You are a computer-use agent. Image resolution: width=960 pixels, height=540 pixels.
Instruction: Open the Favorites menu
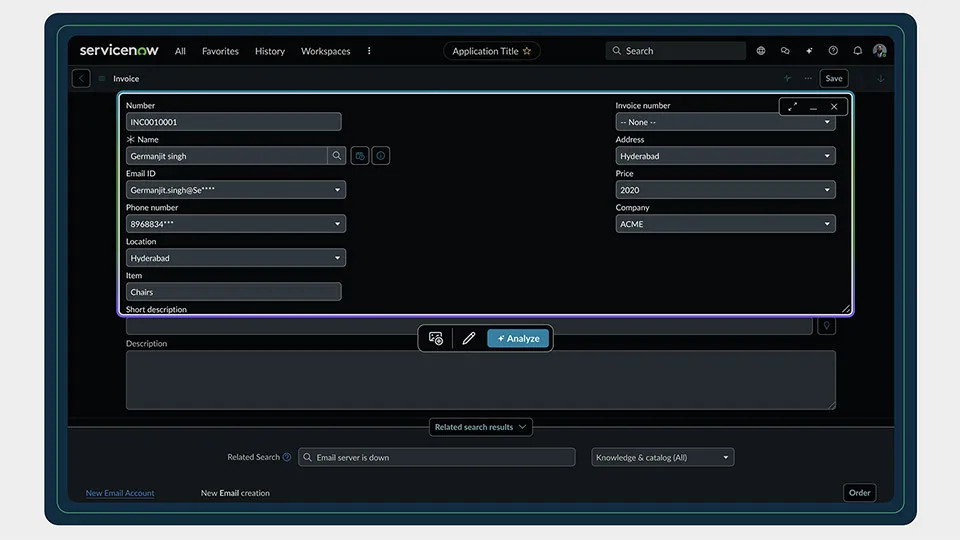(x=220, y=51)
